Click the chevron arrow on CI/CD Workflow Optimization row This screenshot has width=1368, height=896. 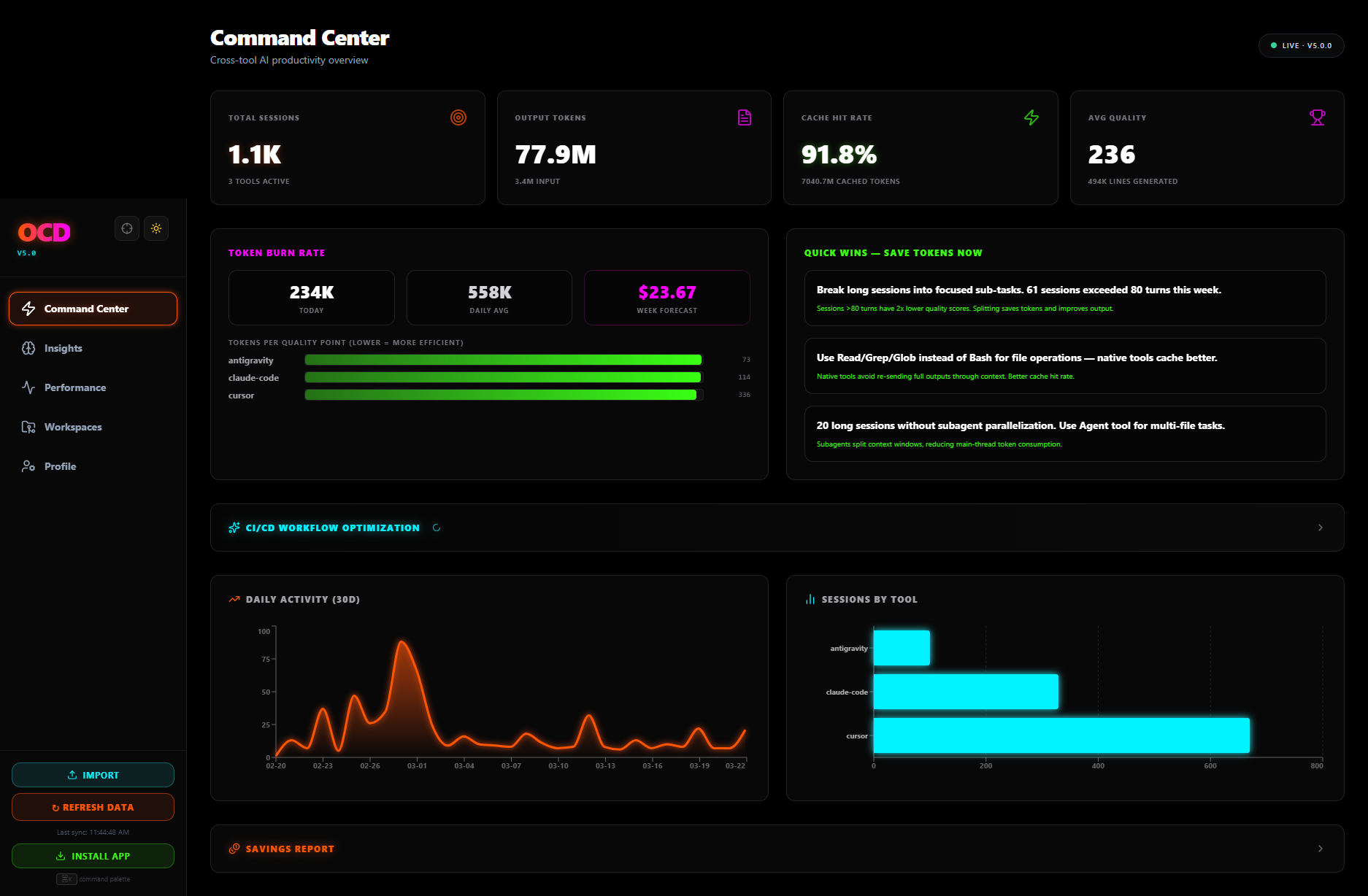(1320, 528)
